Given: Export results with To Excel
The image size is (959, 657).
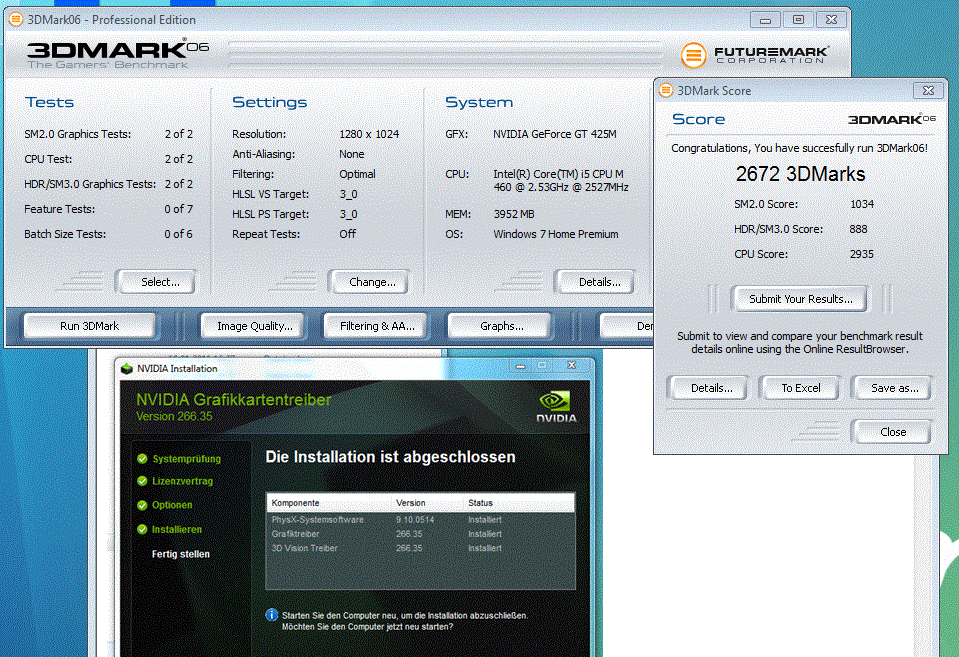Looking at the screenshot, I should pyautogui.click(x=800, y=388).
